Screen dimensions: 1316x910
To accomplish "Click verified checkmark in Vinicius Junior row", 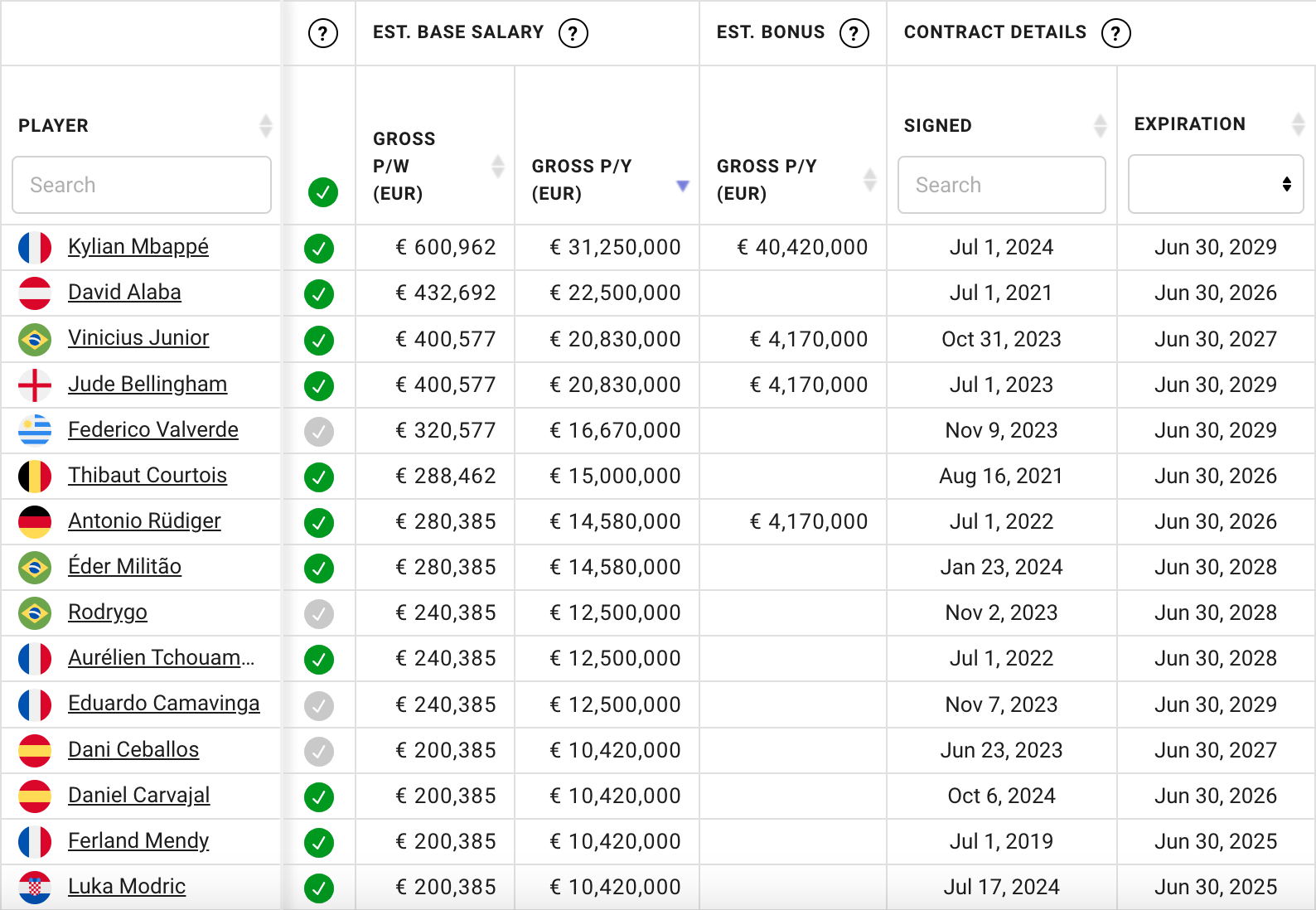I will click(319, 340).
